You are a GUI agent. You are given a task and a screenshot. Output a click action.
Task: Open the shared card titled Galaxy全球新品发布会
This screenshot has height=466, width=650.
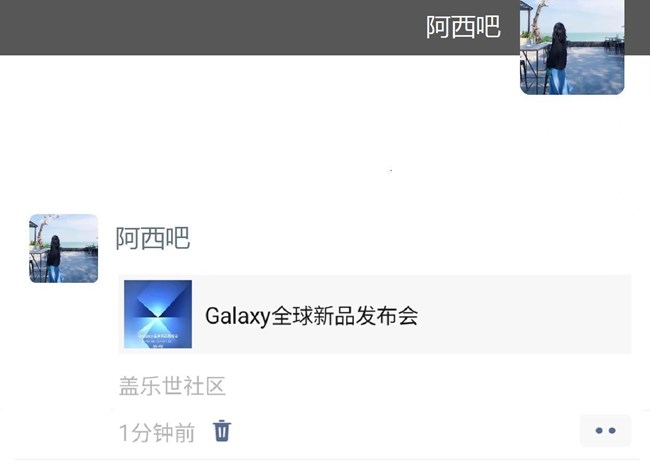375,314
